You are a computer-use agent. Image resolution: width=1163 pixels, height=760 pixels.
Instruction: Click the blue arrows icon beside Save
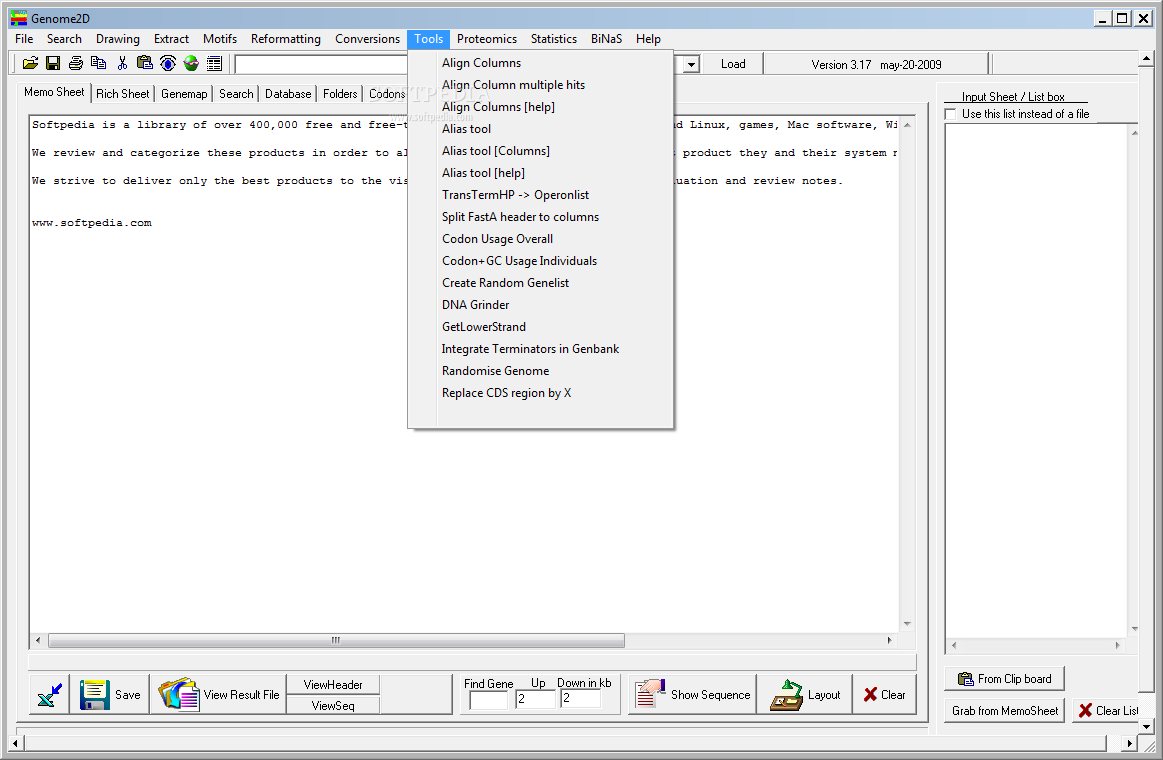(x=50, y=695)
